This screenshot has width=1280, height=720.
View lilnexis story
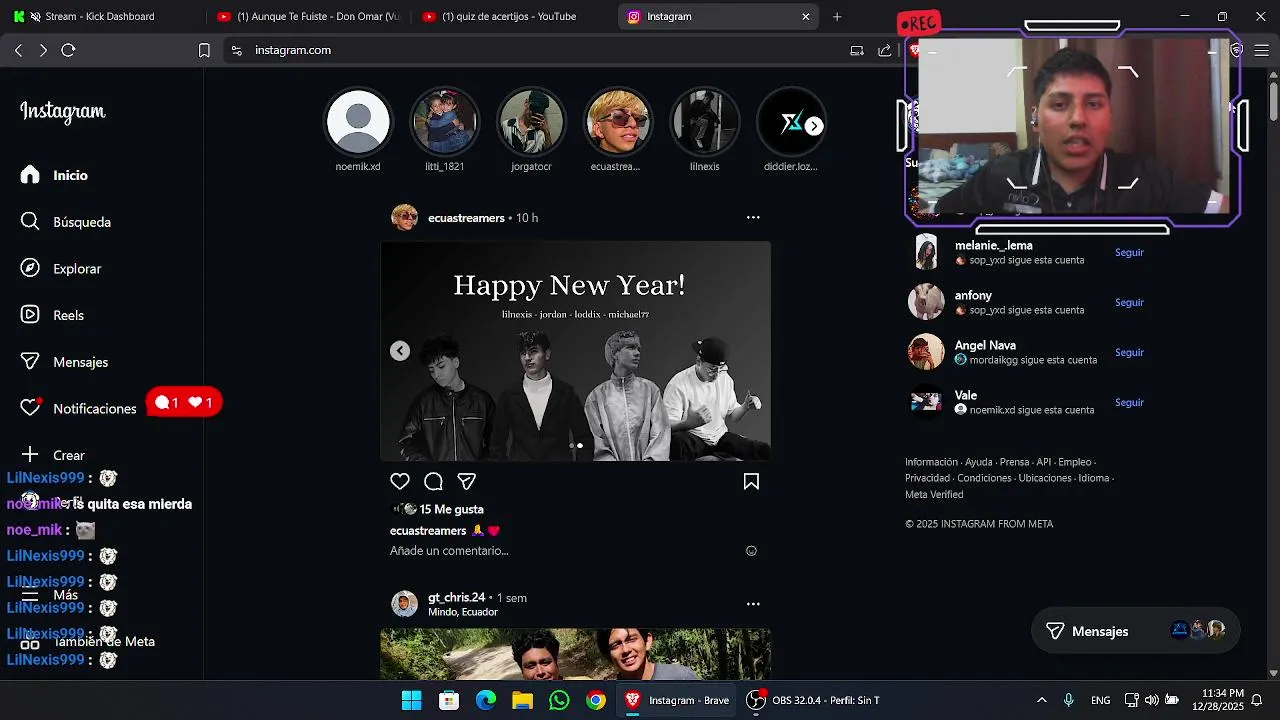(705, 122)
